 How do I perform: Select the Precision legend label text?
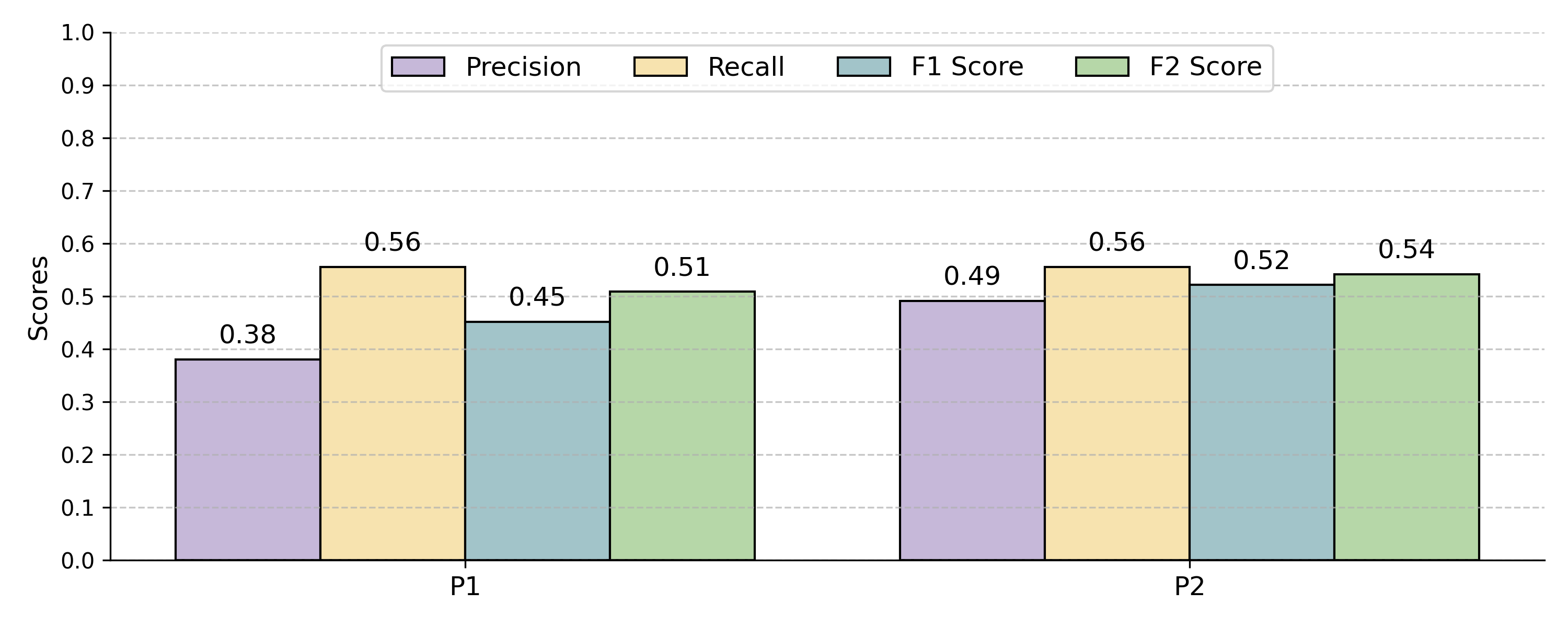click(524, 67)
